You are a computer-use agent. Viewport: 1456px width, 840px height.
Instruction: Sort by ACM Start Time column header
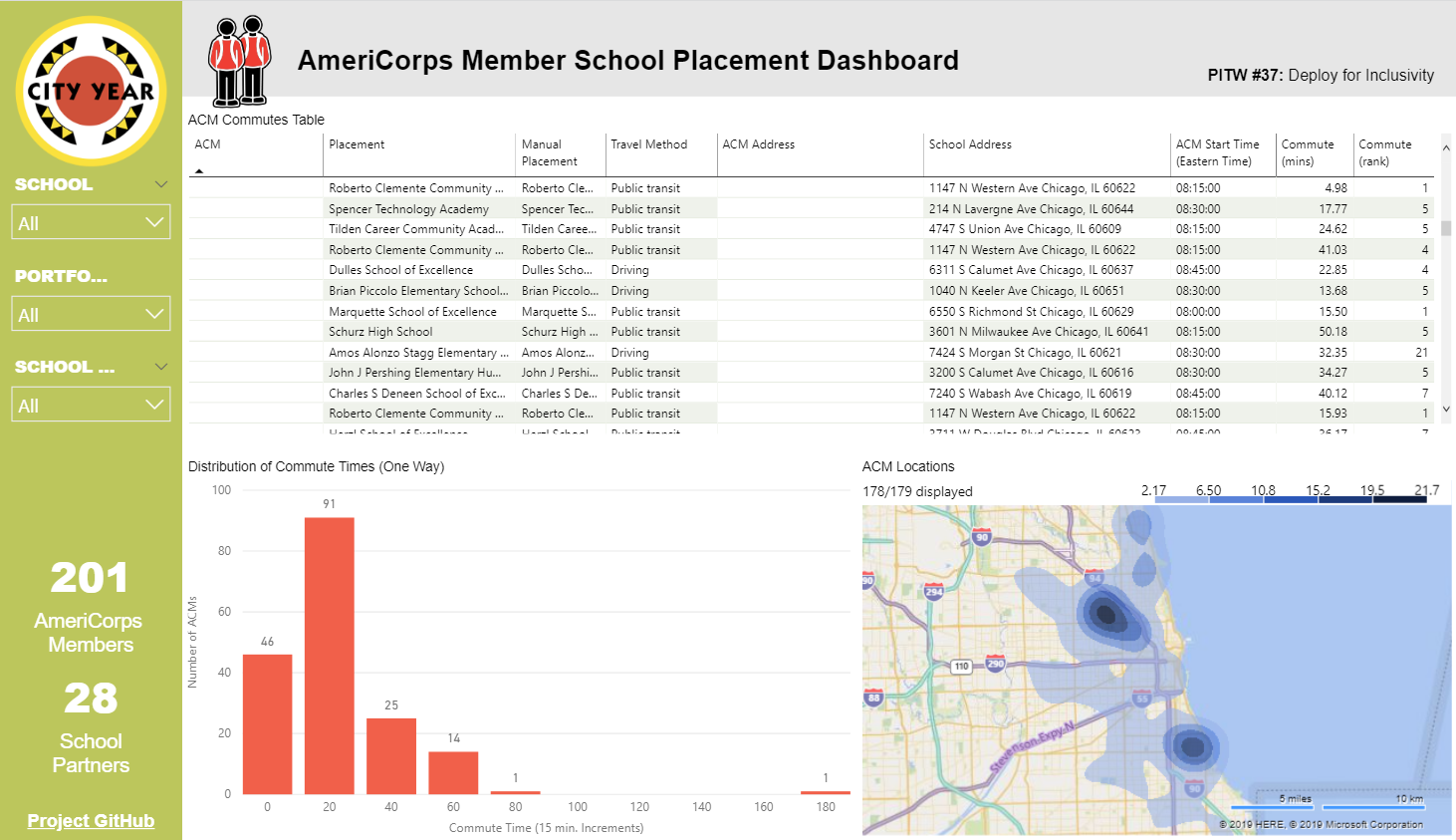pos(1217,152)
